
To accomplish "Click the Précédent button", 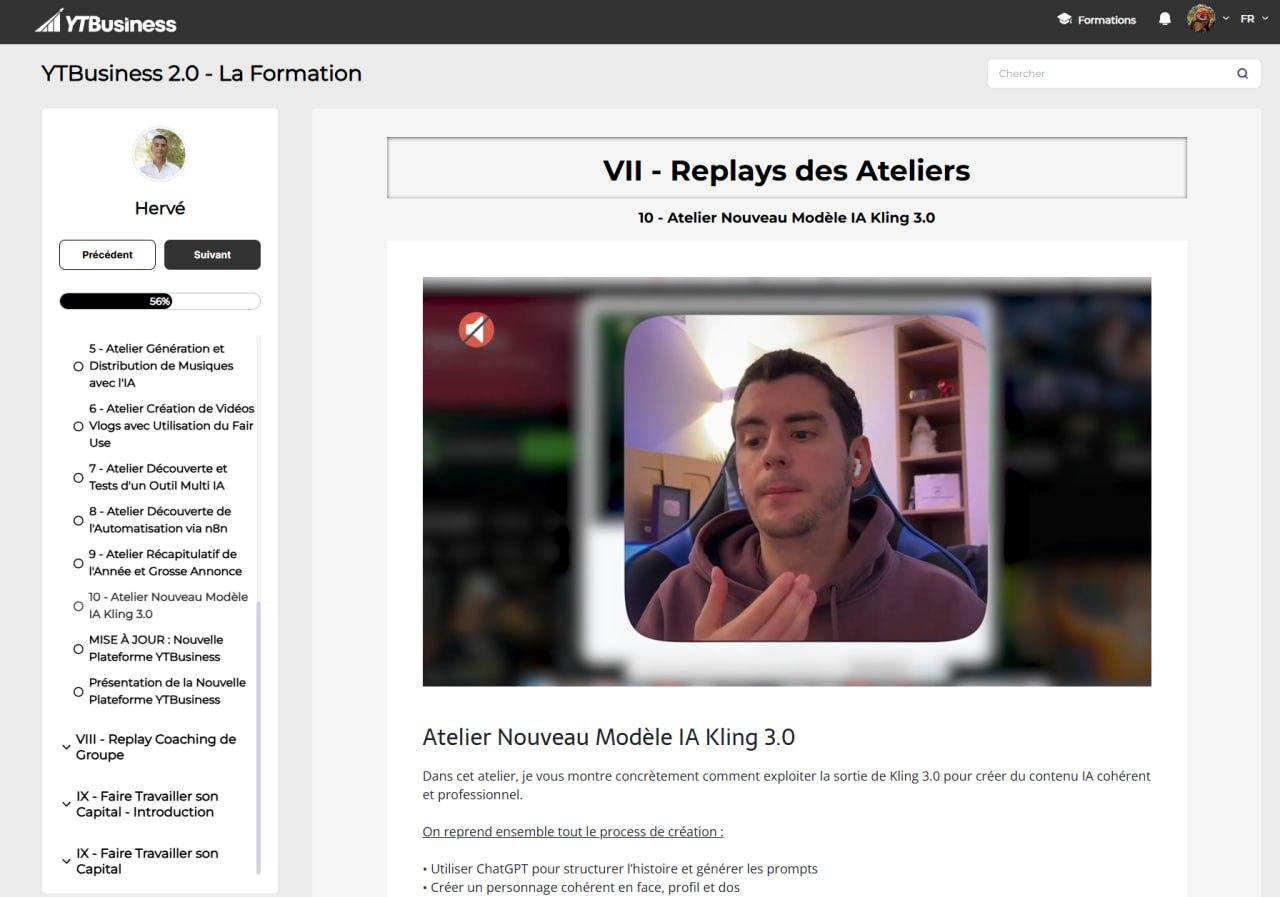I will pyautogui.click(x=107, y=254).
